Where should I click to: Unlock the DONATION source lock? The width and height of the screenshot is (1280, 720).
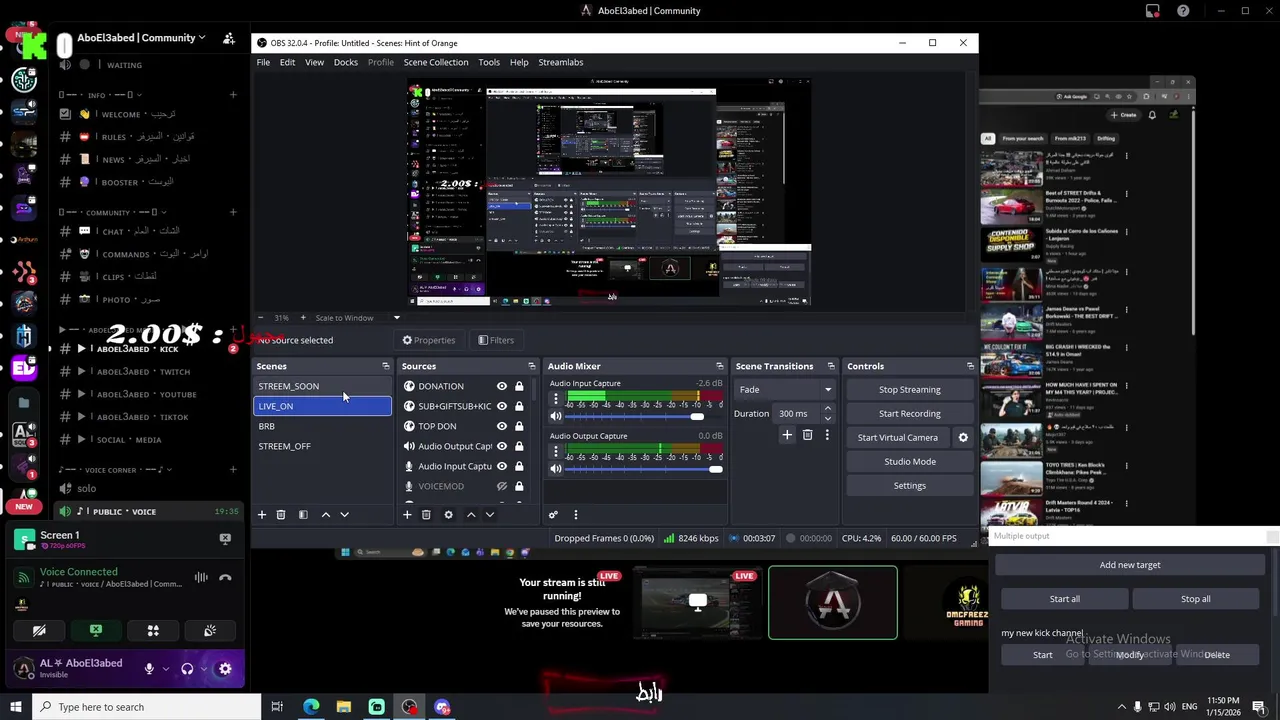519,386
